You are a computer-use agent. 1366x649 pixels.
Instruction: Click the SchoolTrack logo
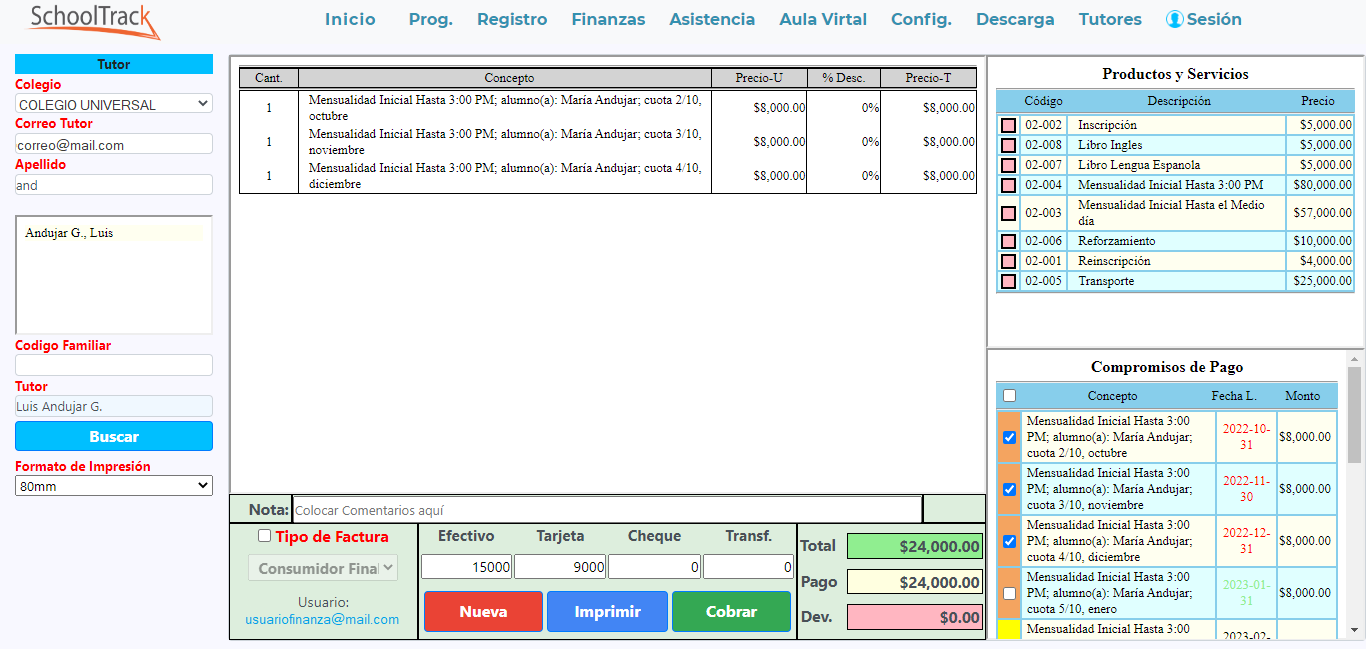click(x=95, y=20)
